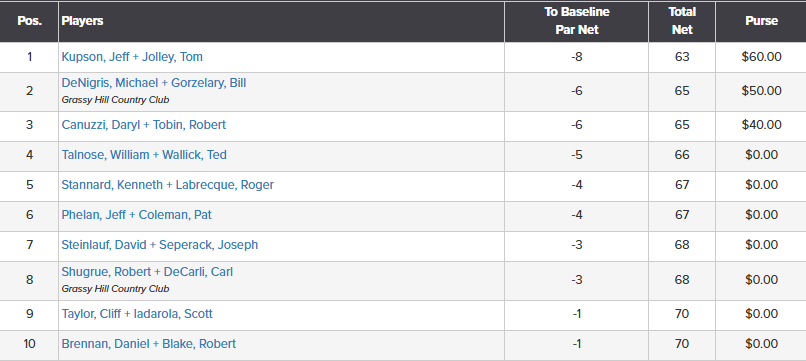View Stannard, Kenneth + Labrecque, Roger scorecard
This screenshot has height=361, width=806.
168,185
